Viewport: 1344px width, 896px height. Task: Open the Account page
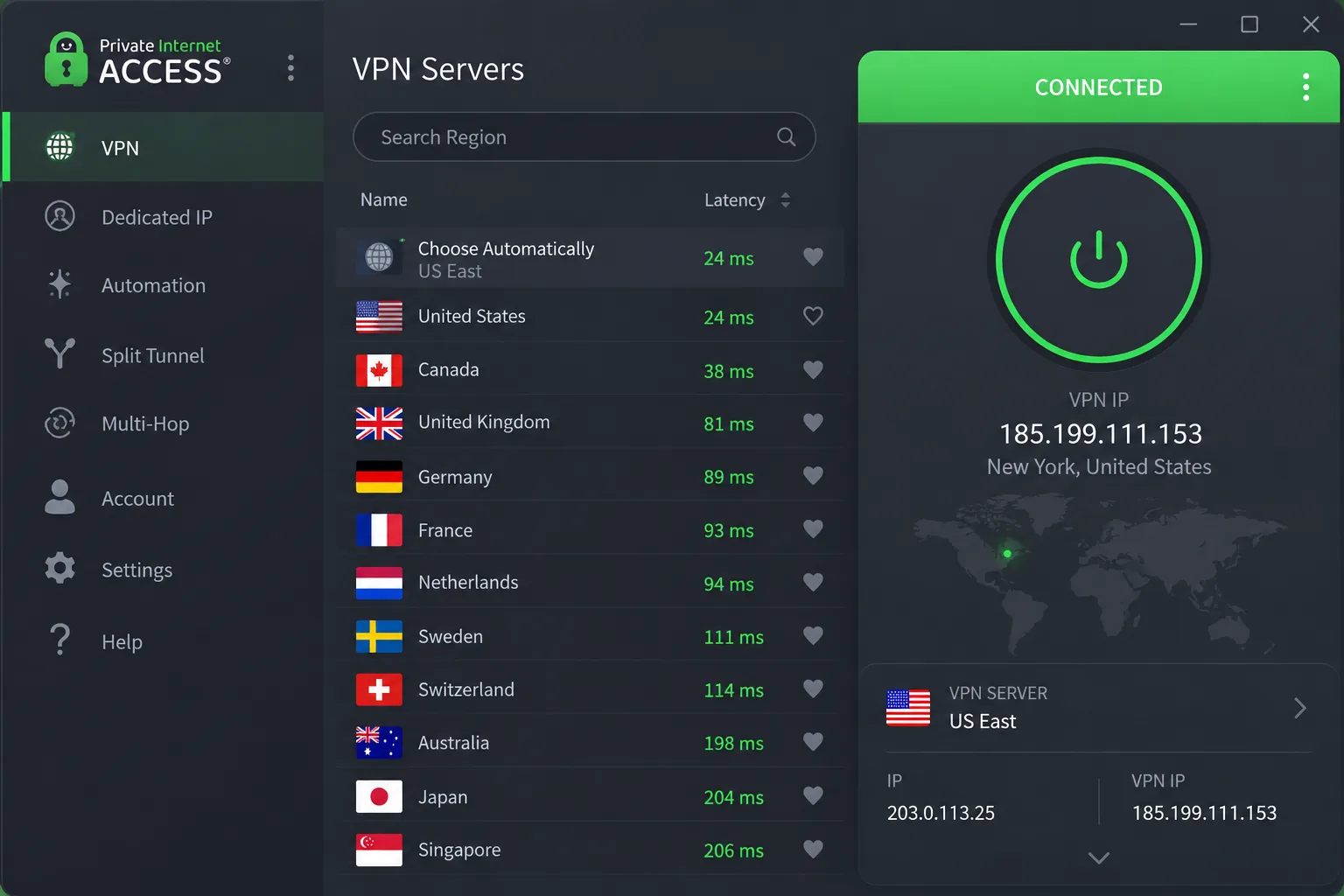(164, 498)
